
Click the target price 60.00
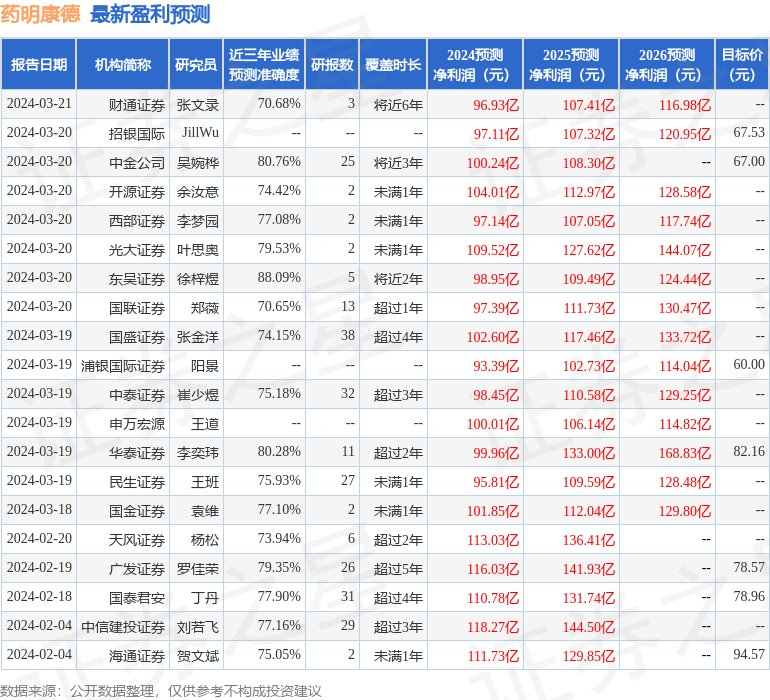(x=749, y=364)
